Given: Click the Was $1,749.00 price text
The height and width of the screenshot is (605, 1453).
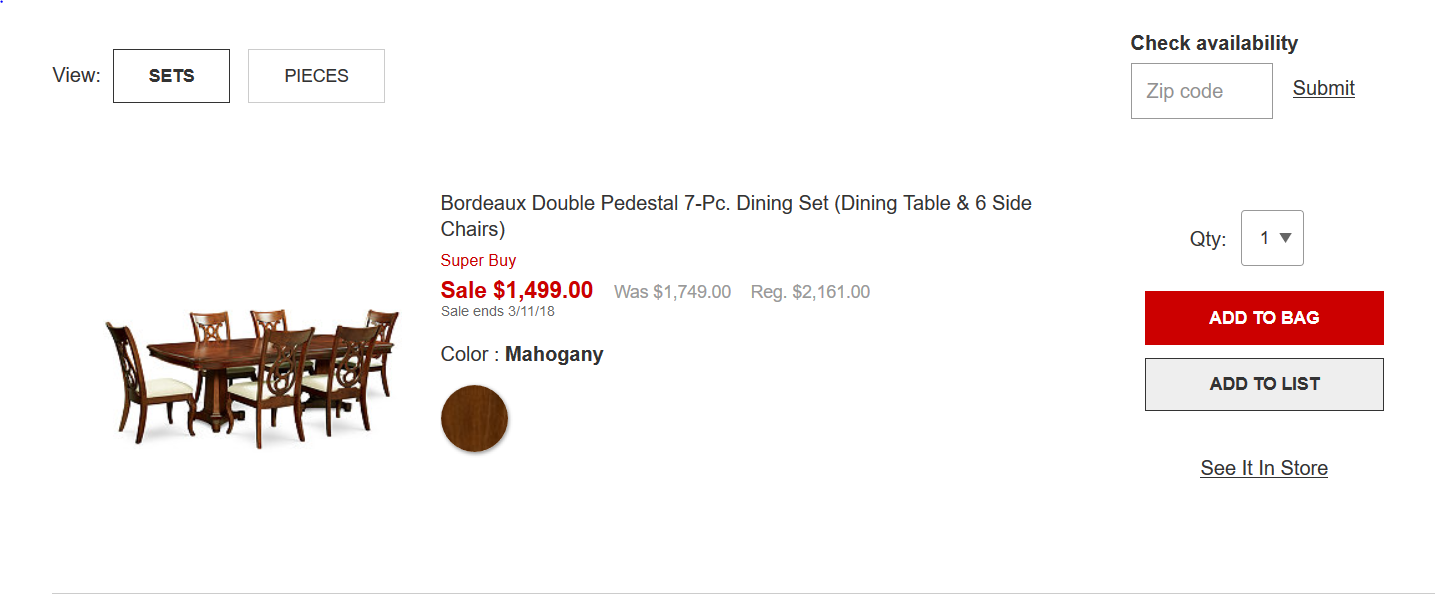Looking at the screenshot, I should tap(672, 292).
